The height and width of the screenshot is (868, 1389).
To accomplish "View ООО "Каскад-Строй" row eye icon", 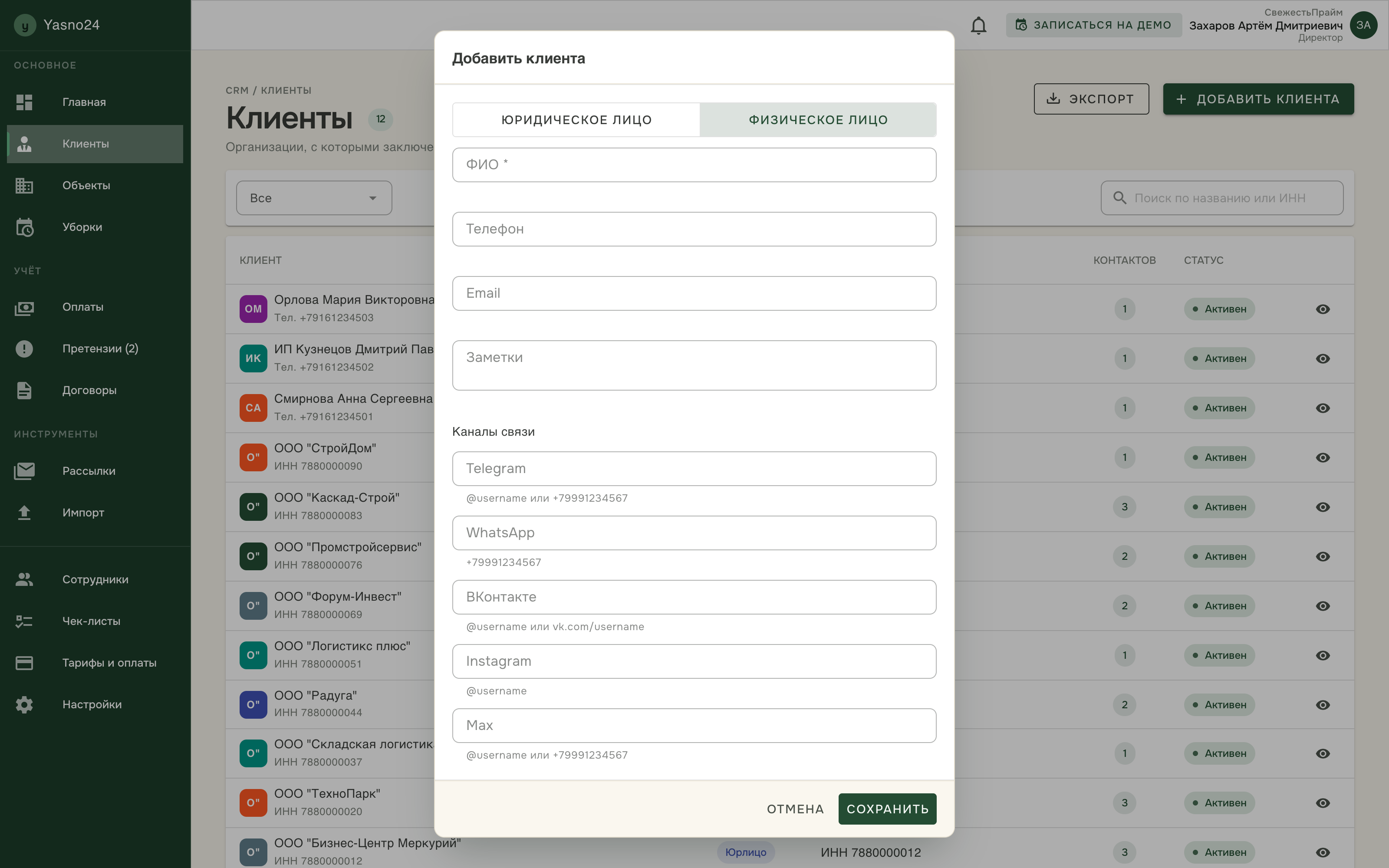I will click(1323, 507).
